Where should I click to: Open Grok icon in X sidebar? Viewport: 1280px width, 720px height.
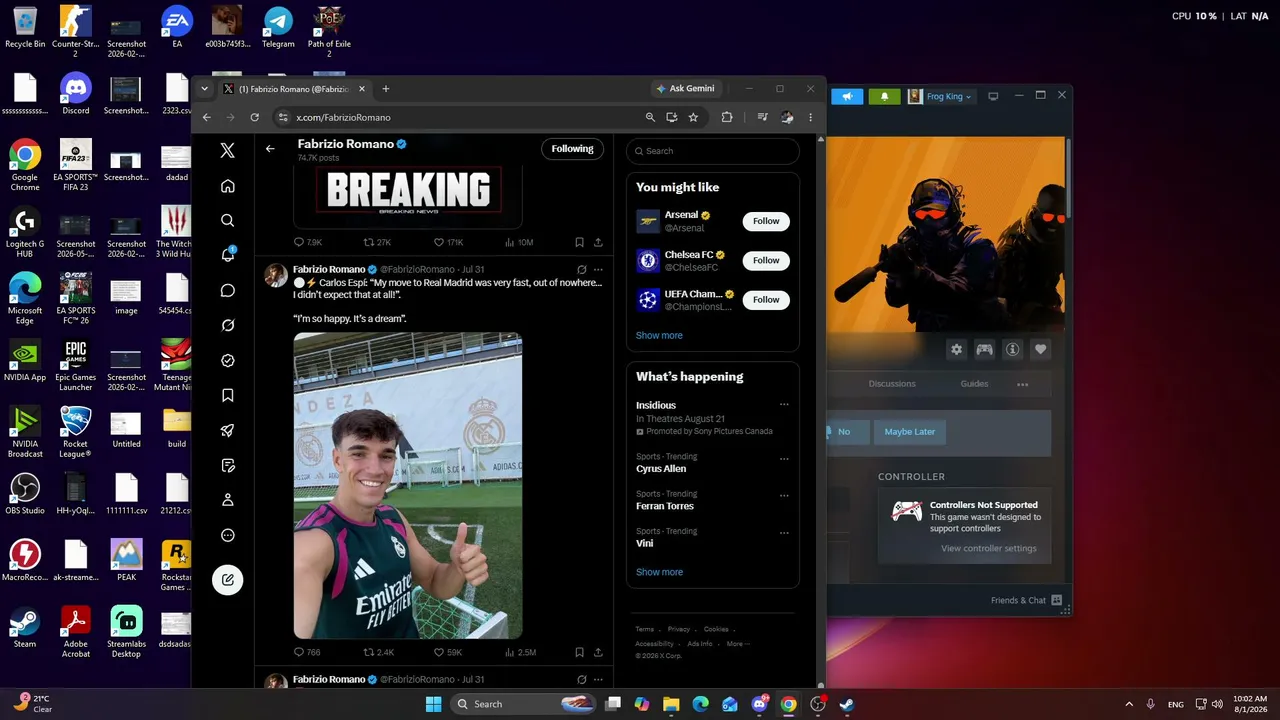coord(228,325)
